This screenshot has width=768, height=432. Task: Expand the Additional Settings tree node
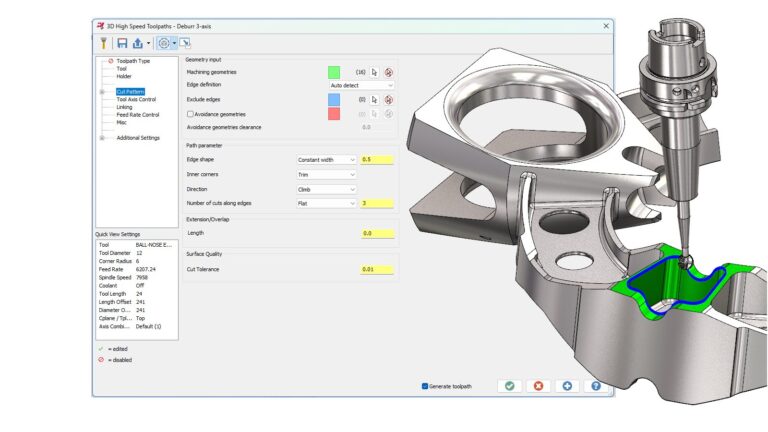[x=102, y=138]
